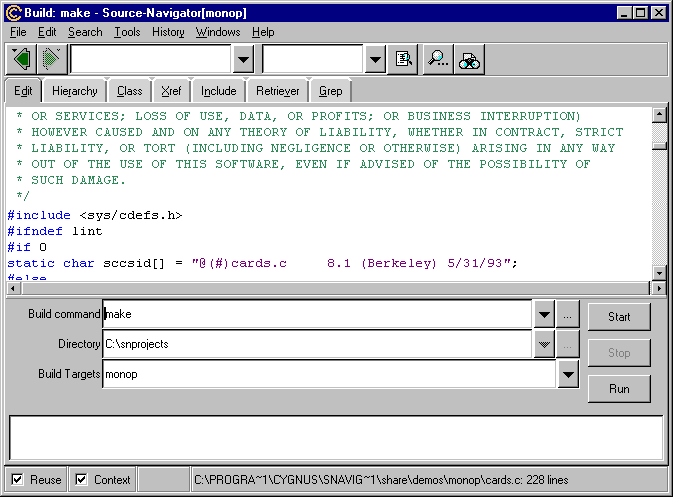Toggle the Context checkbox
This screenshot has width=673, height=501.
[x=82, y=479]
